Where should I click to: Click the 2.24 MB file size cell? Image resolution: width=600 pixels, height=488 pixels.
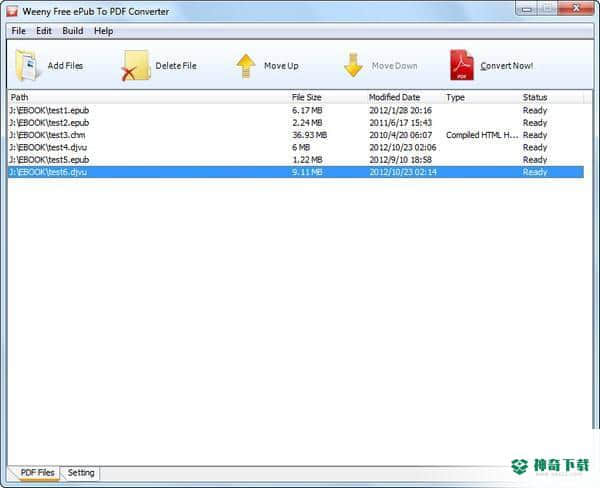pyautogui.click(x=307, y=122)
